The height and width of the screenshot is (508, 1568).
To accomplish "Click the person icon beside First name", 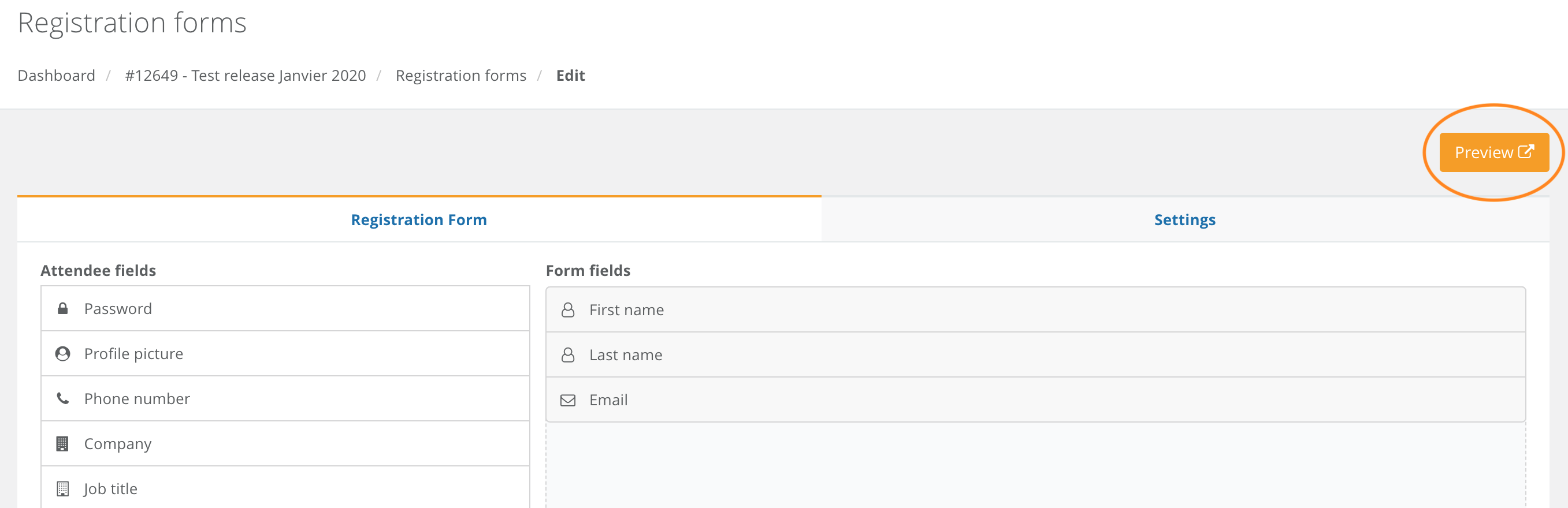I will click(x=568, y=309).
